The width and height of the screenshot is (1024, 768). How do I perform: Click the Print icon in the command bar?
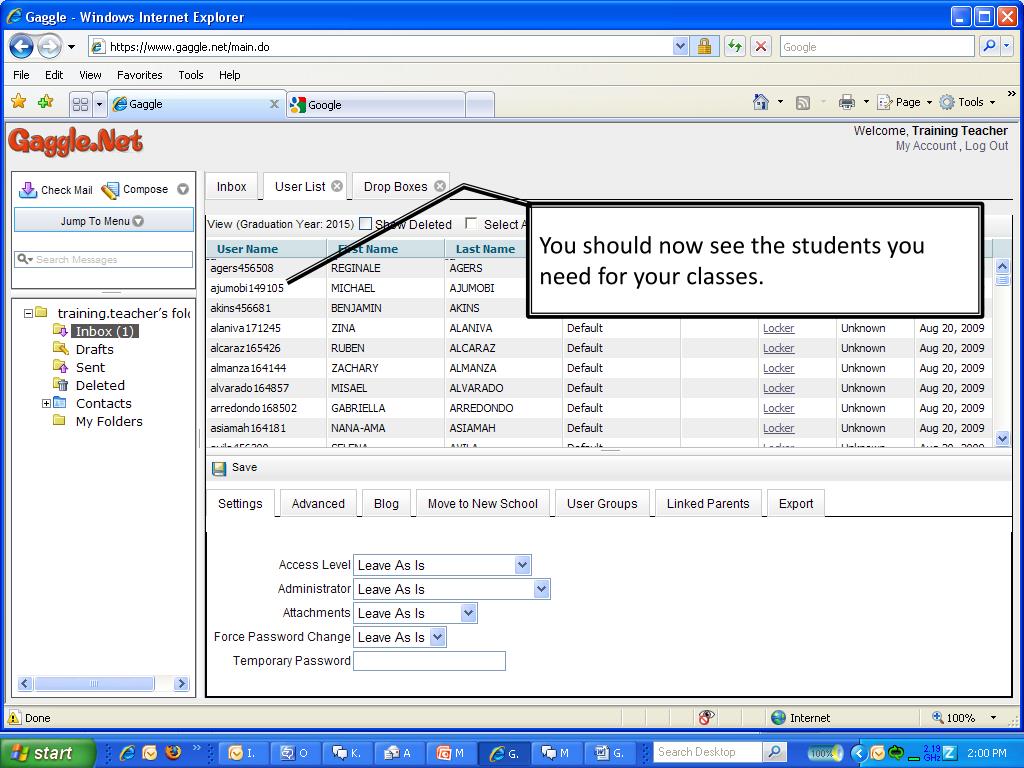(x=847, y=102)
